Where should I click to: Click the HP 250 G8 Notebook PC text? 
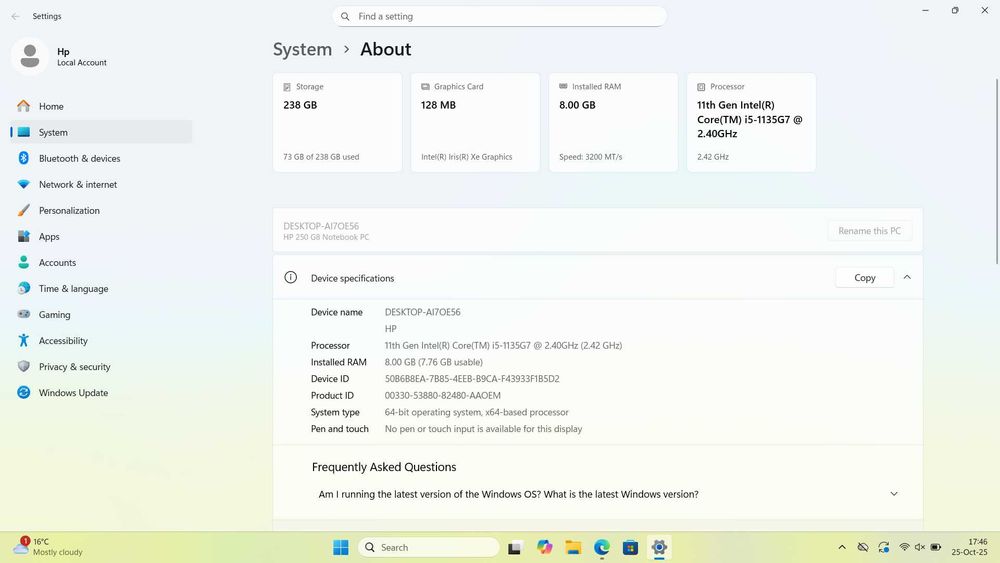(326, 237)
